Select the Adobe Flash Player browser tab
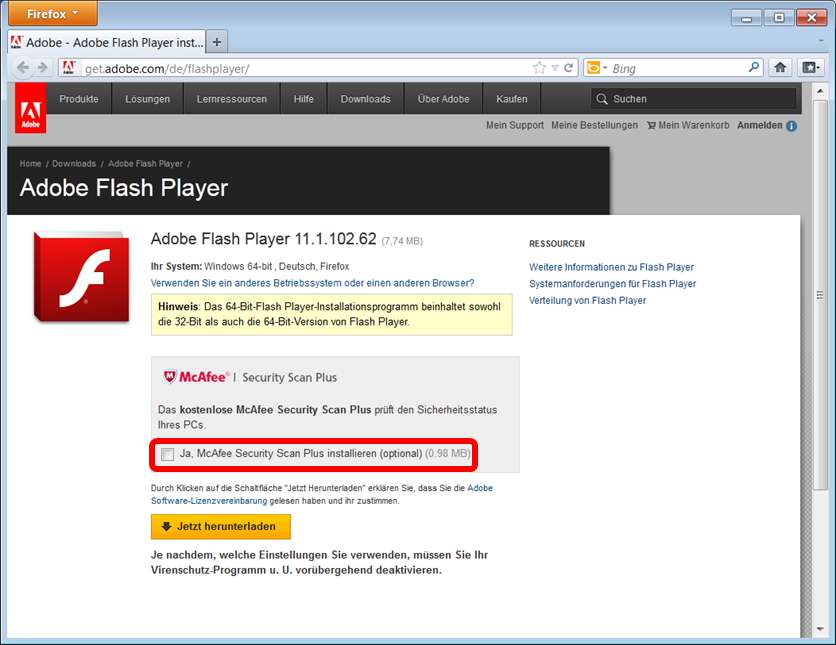This screenshot has width=836, height=645. pos(107,42)
